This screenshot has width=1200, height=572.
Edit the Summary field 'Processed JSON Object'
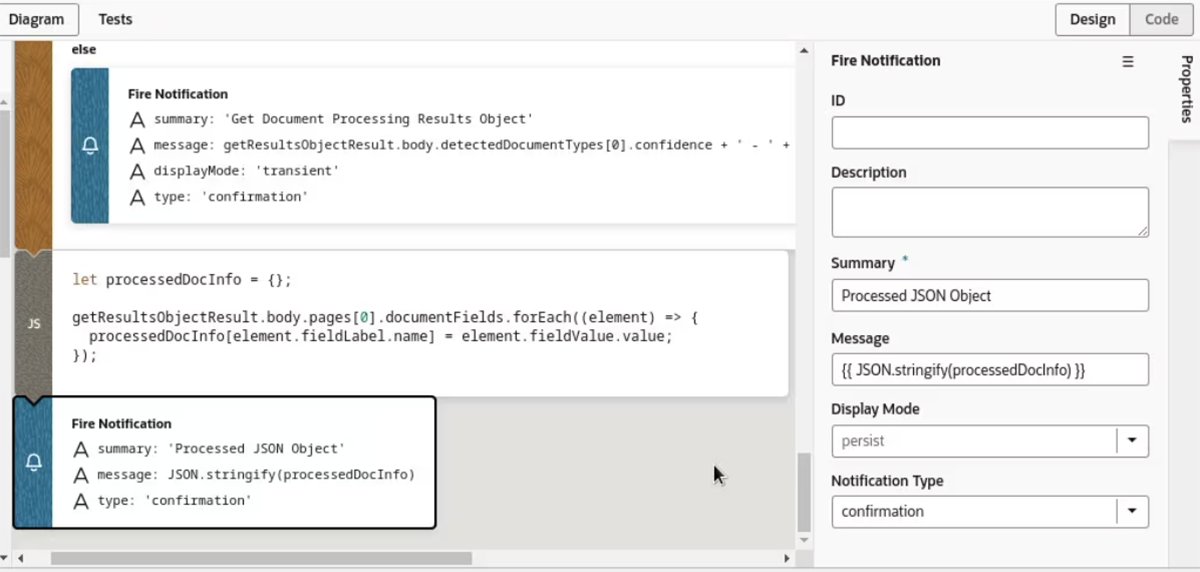[989, 296]
